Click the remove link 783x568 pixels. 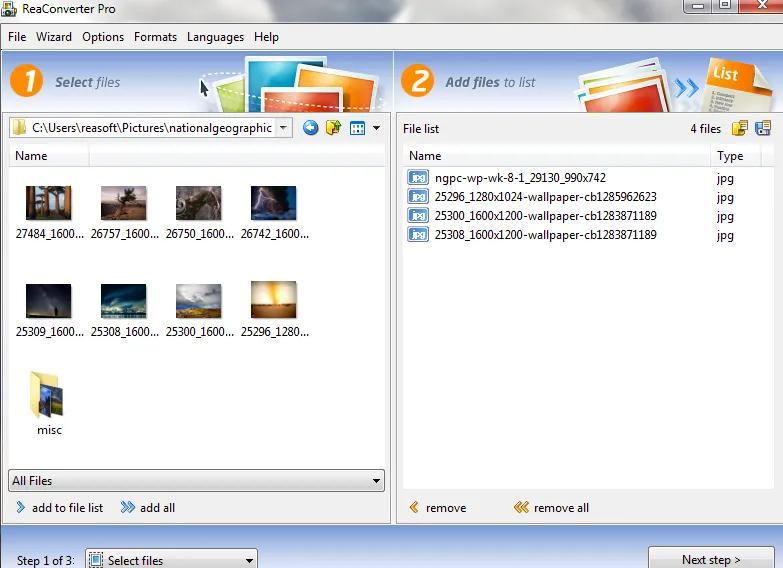coord(446,508)
